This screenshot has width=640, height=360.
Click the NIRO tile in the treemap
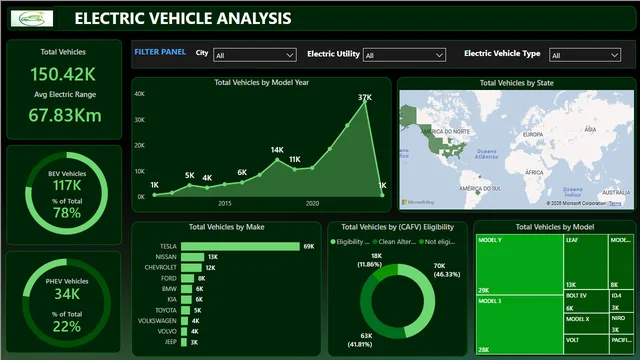click(x=621, y=323)
